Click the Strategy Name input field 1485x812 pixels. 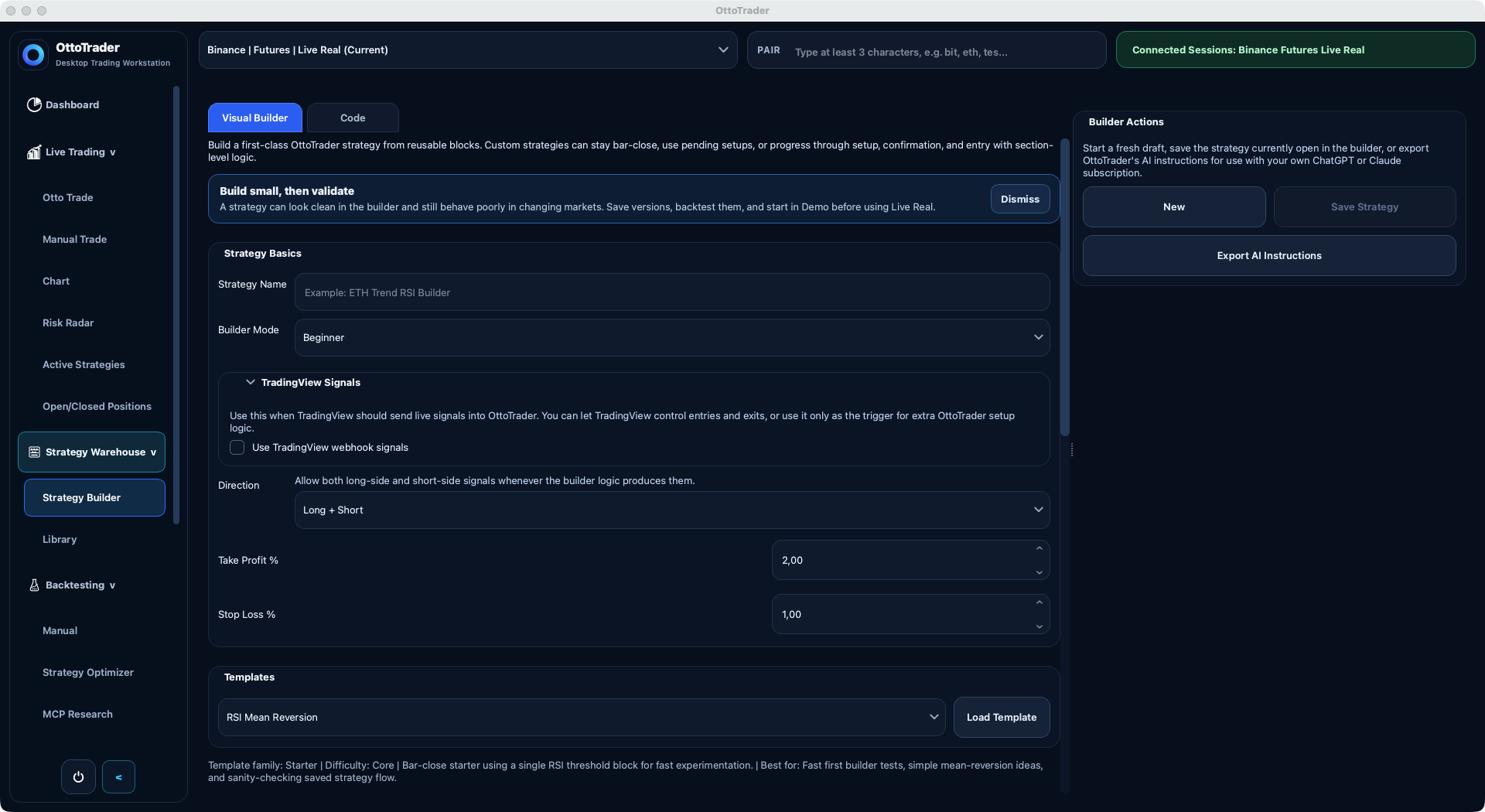pyautogui.click(x=672, y=292)
